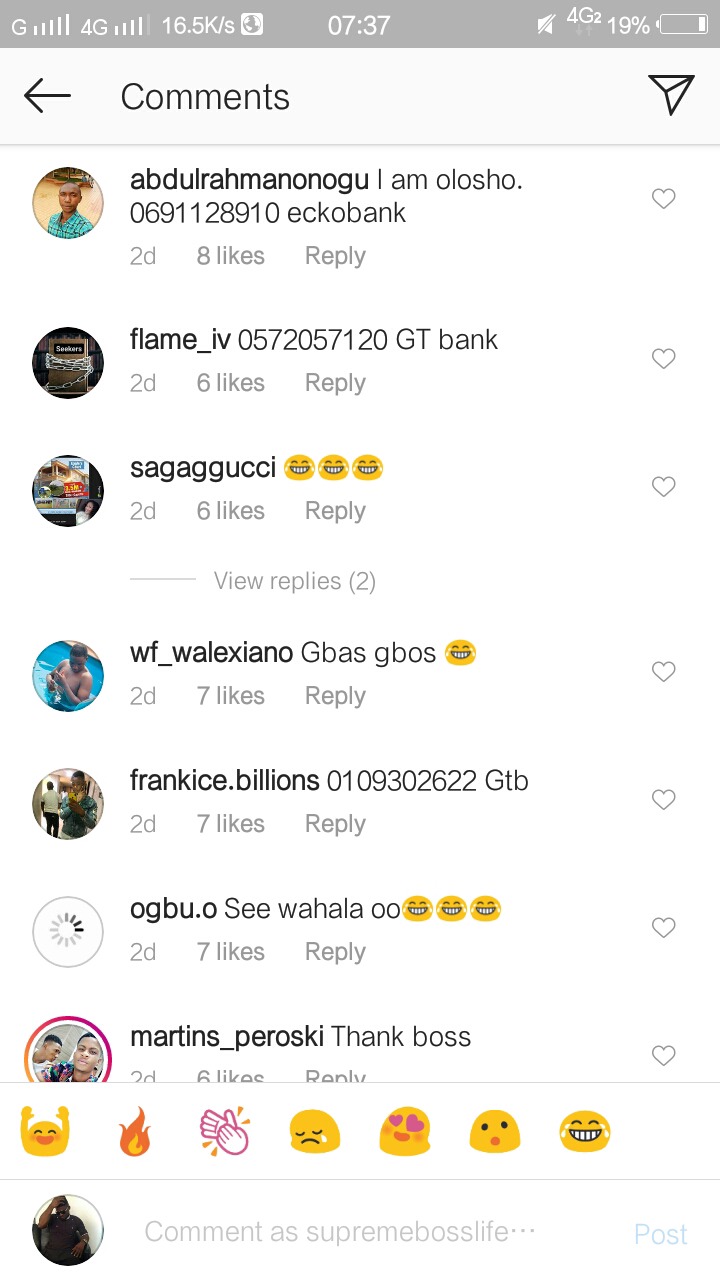Open the direct message paper plane icon
This screenshot has width=720, height=1280.
[671, 95]
